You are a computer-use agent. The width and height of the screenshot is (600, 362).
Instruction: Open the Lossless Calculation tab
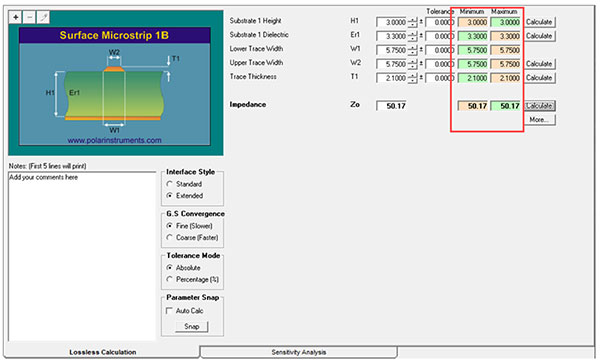[103, 352]
